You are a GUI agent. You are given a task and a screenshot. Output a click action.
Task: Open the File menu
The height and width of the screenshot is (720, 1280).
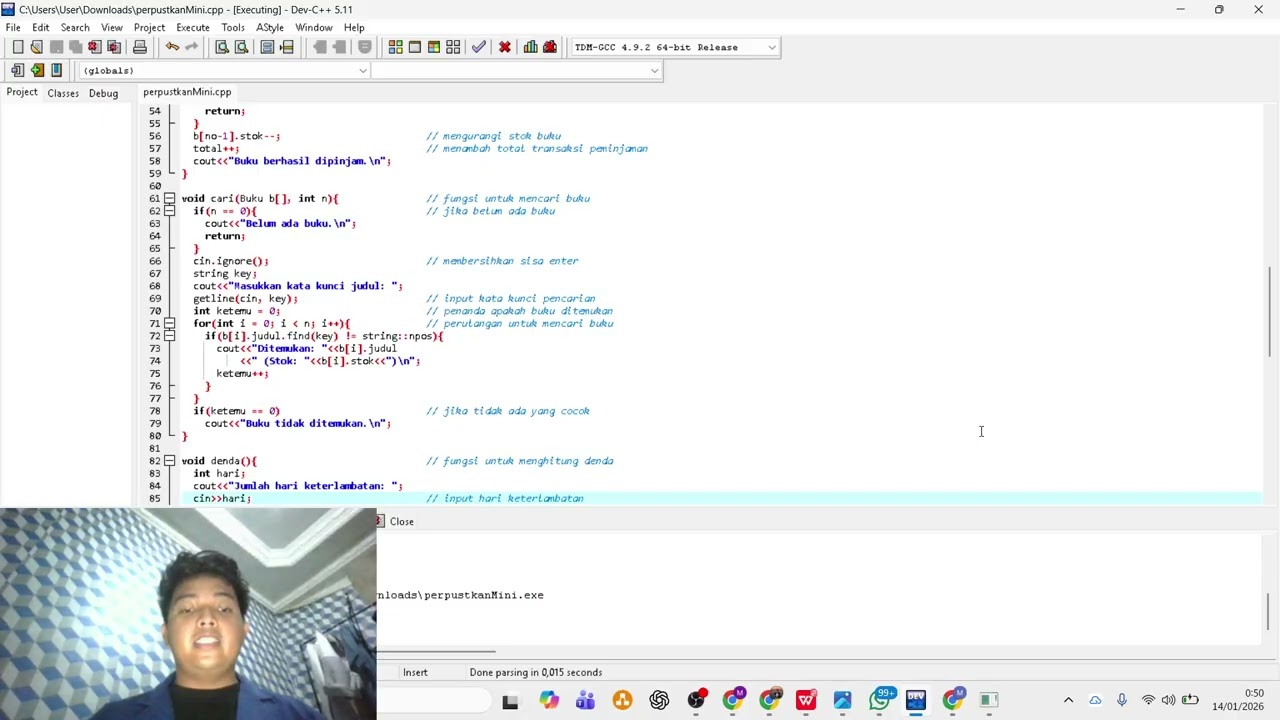coord(13,27)
